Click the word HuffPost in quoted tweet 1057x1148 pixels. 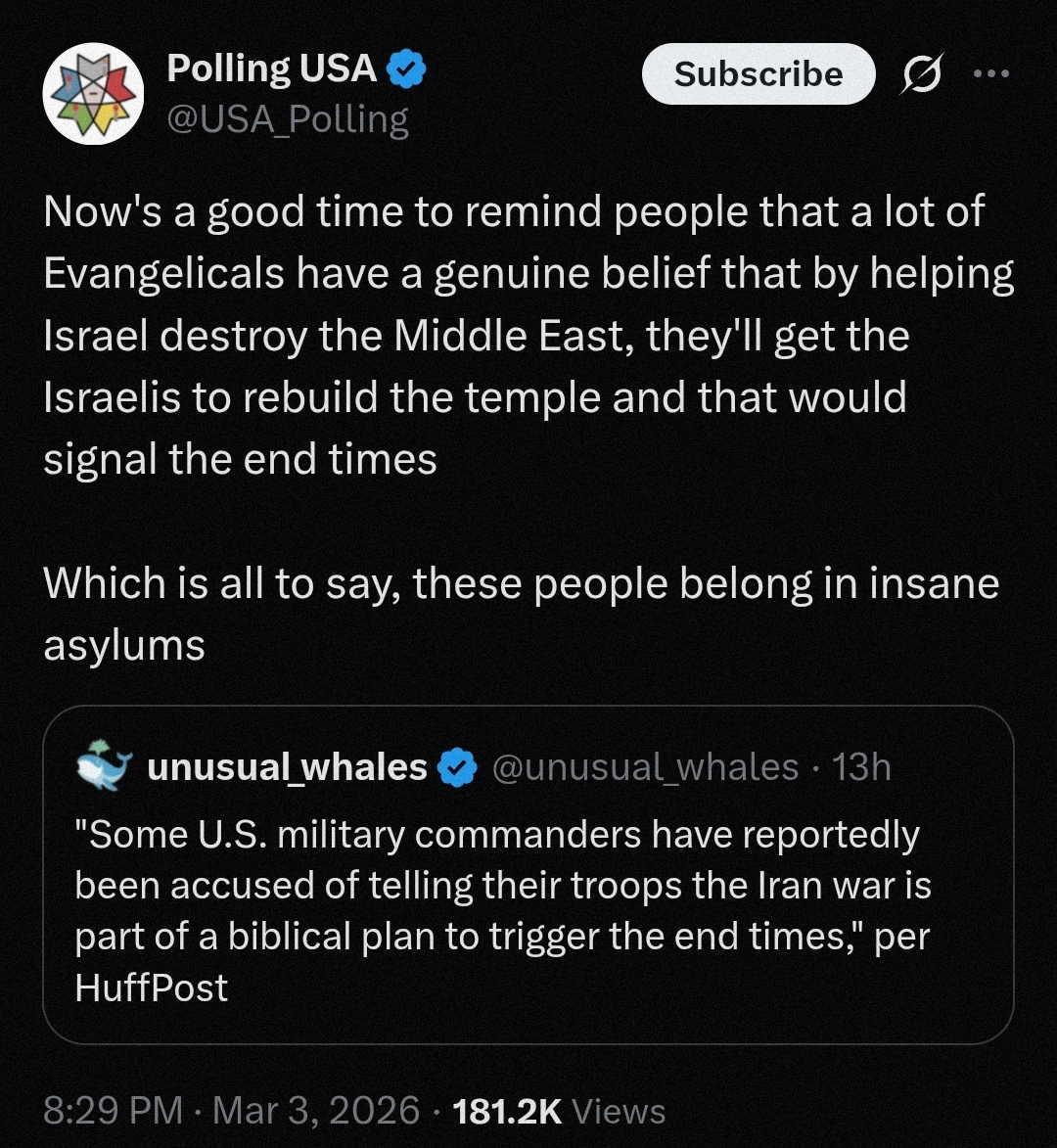(x=152, y=988)
